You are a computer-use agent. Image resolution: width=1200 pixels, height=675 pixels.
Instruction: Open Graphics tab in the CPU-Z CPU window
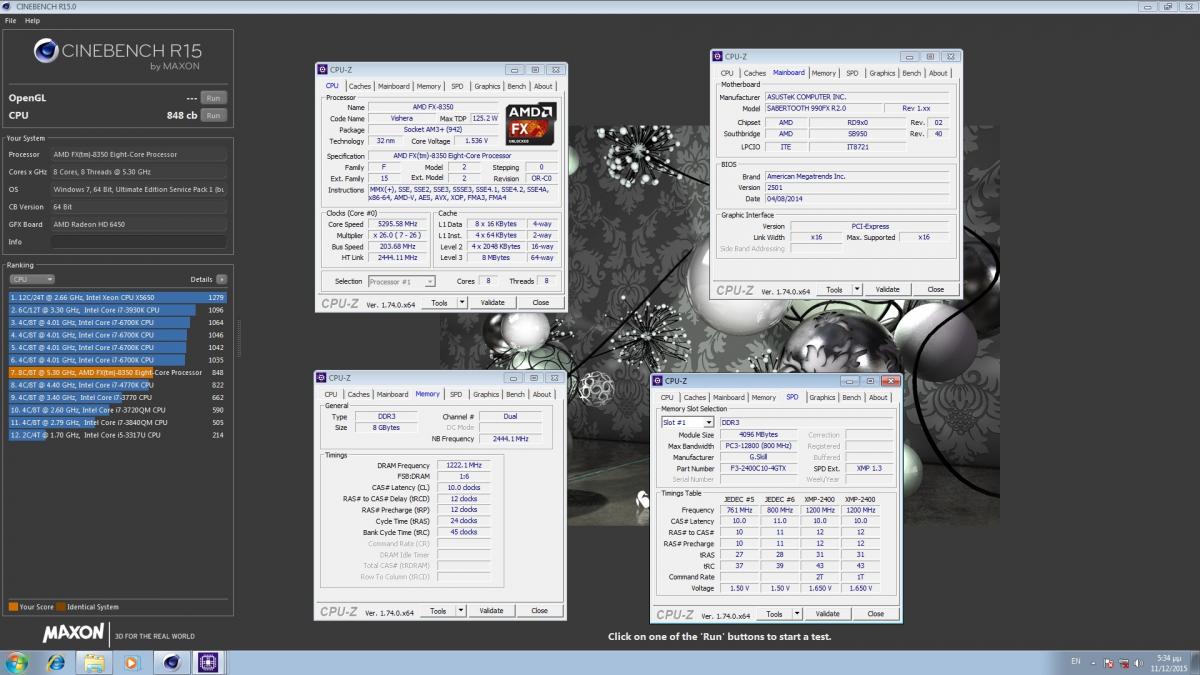pyautogui.click(x=487, y=86)
